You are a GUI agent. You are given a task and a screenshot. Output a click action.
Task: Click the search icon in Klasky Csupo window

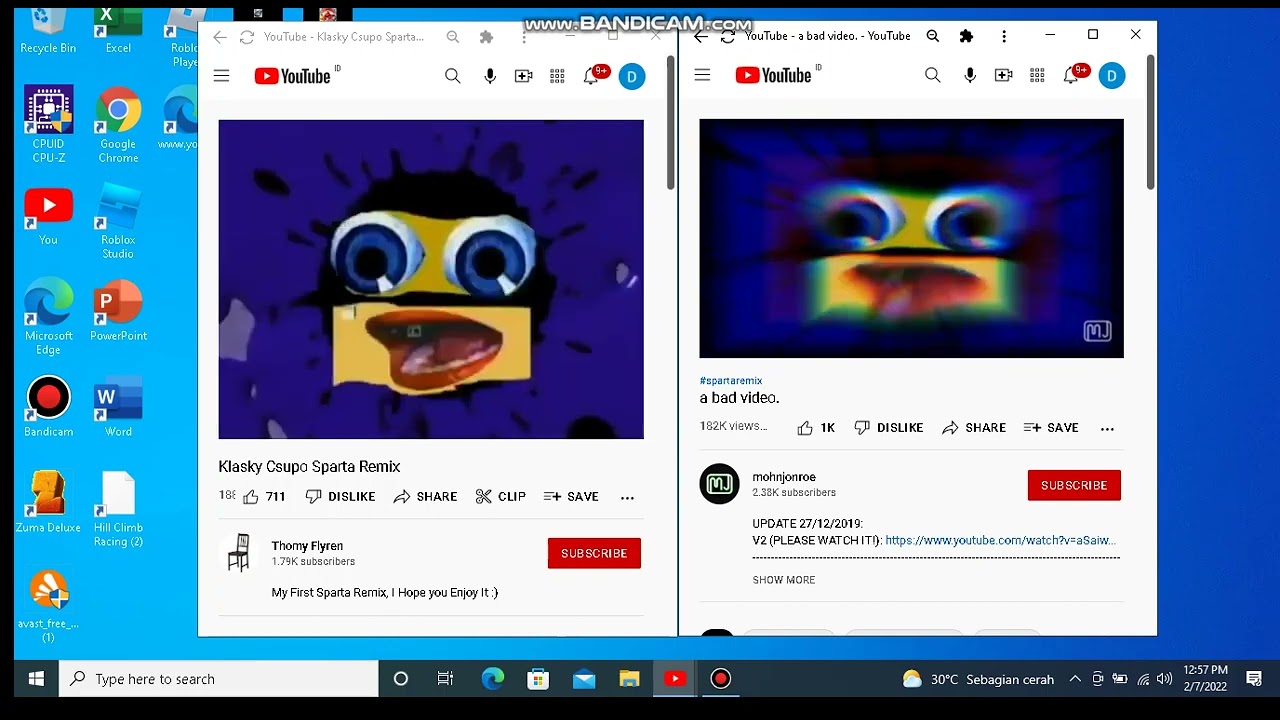point(453,76)
